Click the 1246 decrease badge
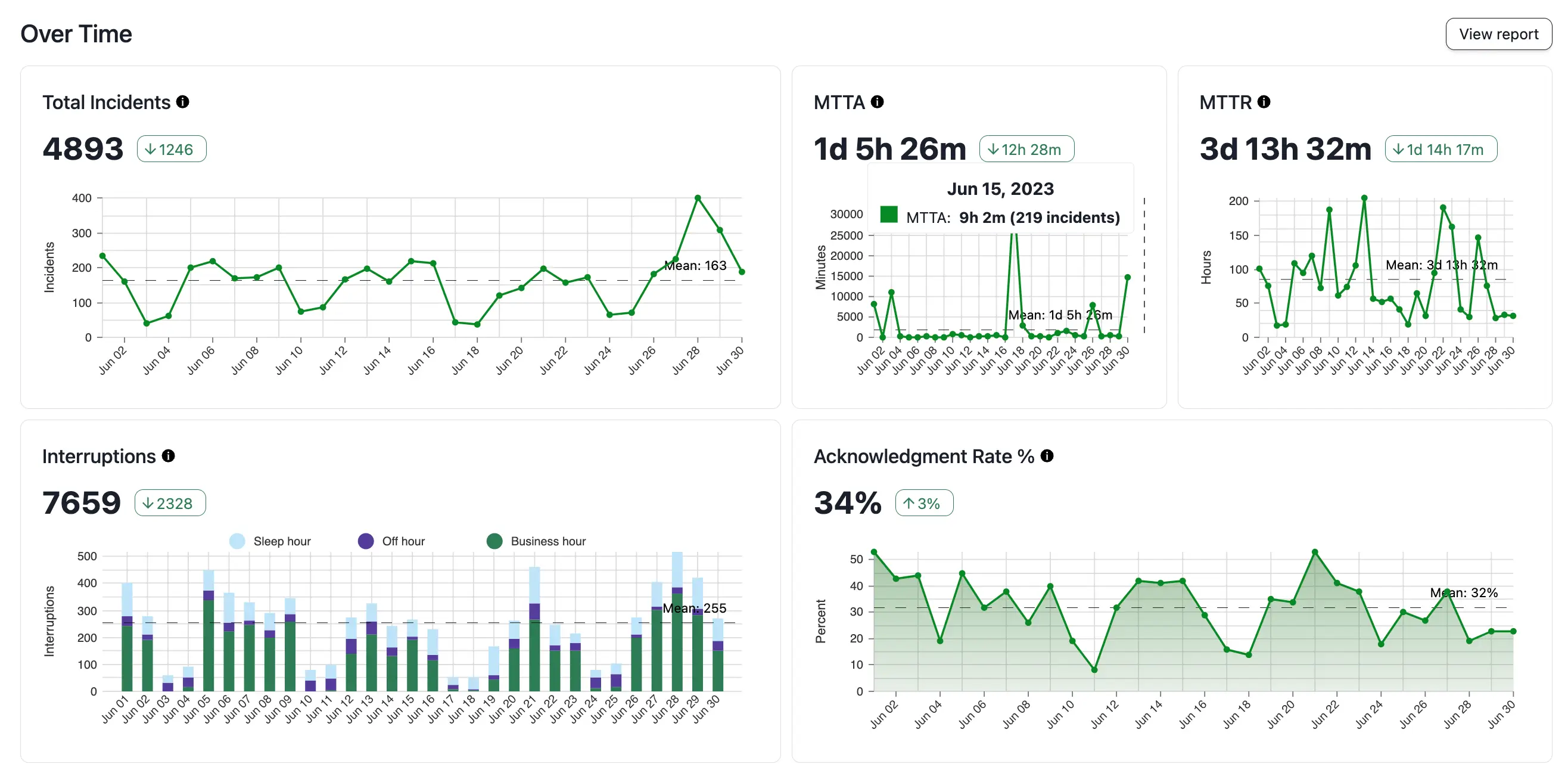 pyautogui.click(x=171, y=149)
